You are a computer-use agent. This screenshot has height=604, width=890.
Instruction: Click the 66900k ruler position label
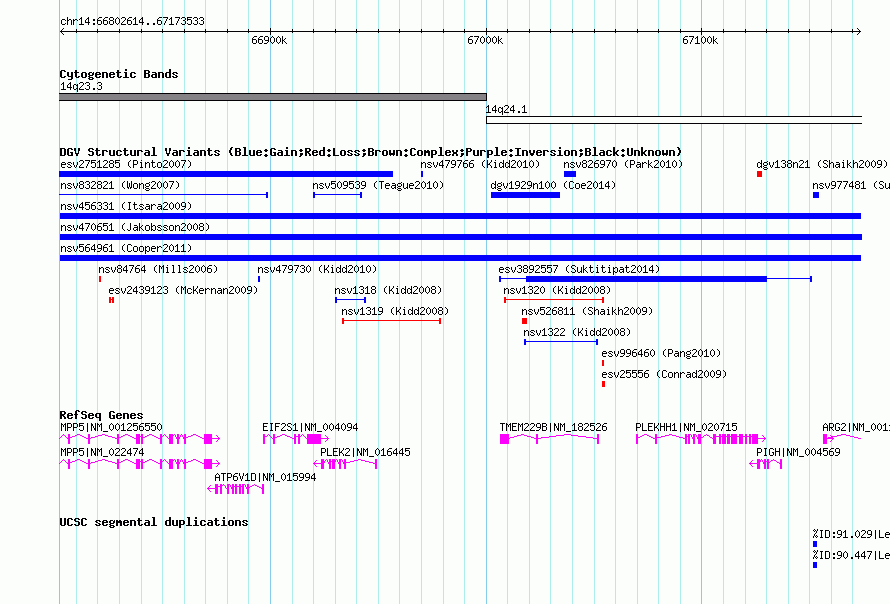[269, 40]
